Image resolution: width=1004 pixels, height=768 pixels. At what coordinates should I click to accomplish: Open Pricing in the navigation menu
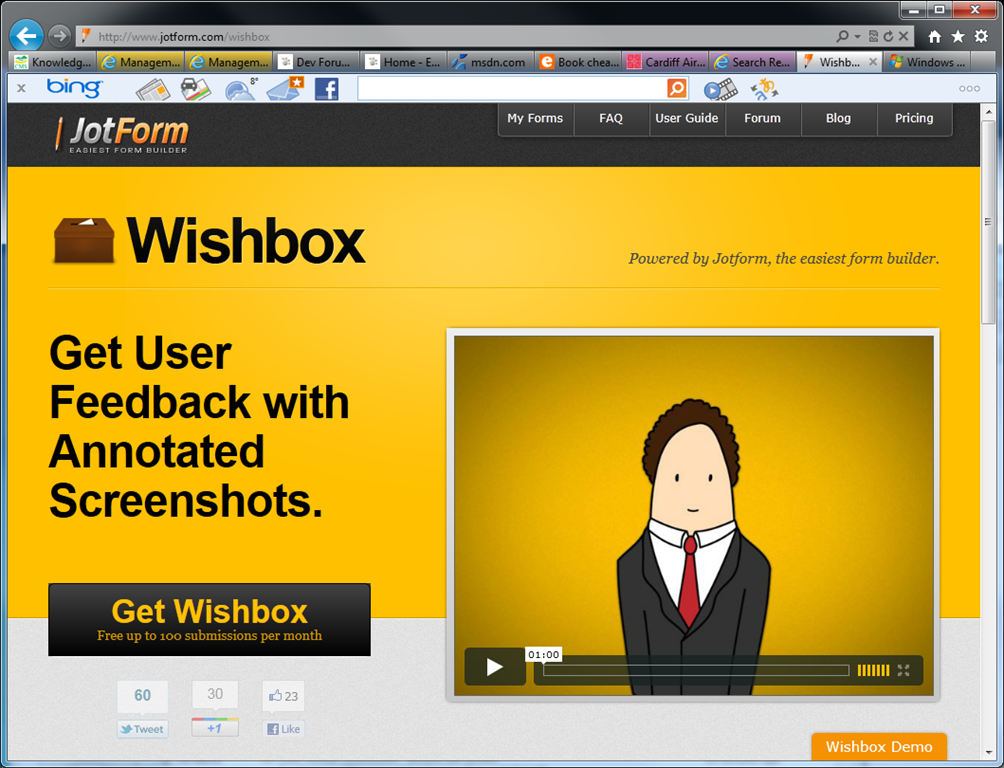[914, 118]
